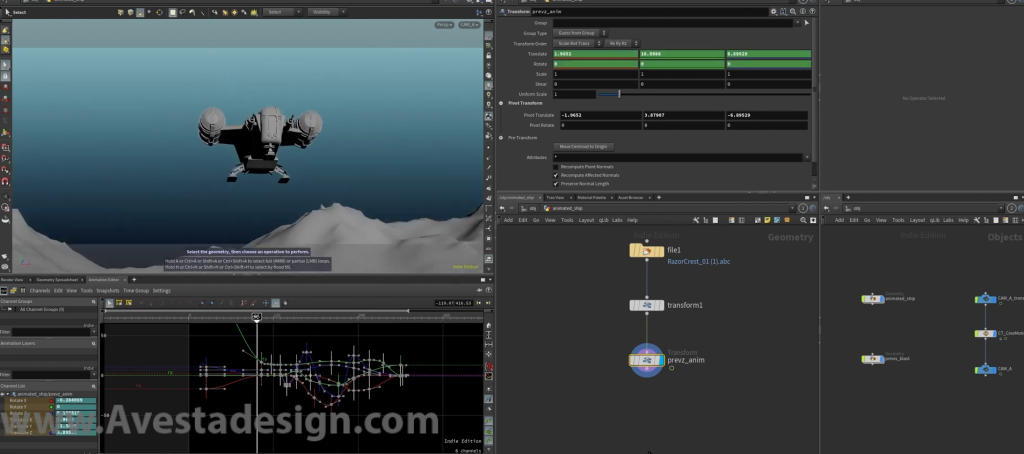The width and height of the screenshot is (1024, 454).
Task: Click the sticky note icon in animated_ship network
Action: coord(768,220)
